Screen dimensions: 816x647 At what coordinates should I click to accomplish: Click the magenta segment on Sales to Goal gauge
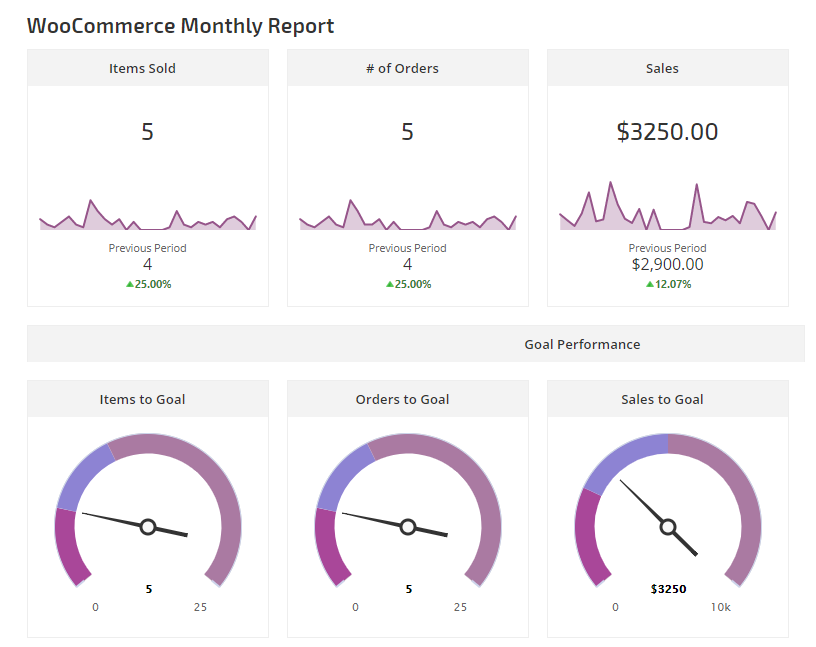587,538
